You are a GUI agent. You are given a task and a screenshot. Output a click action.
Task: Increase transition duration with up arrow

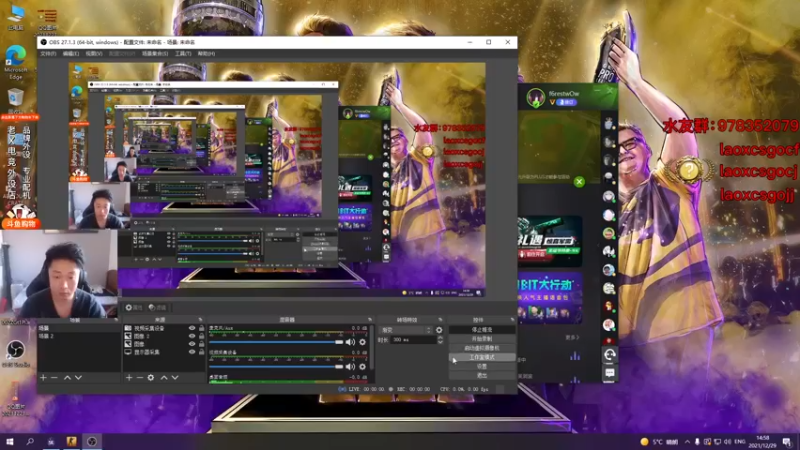click(440, 338)
